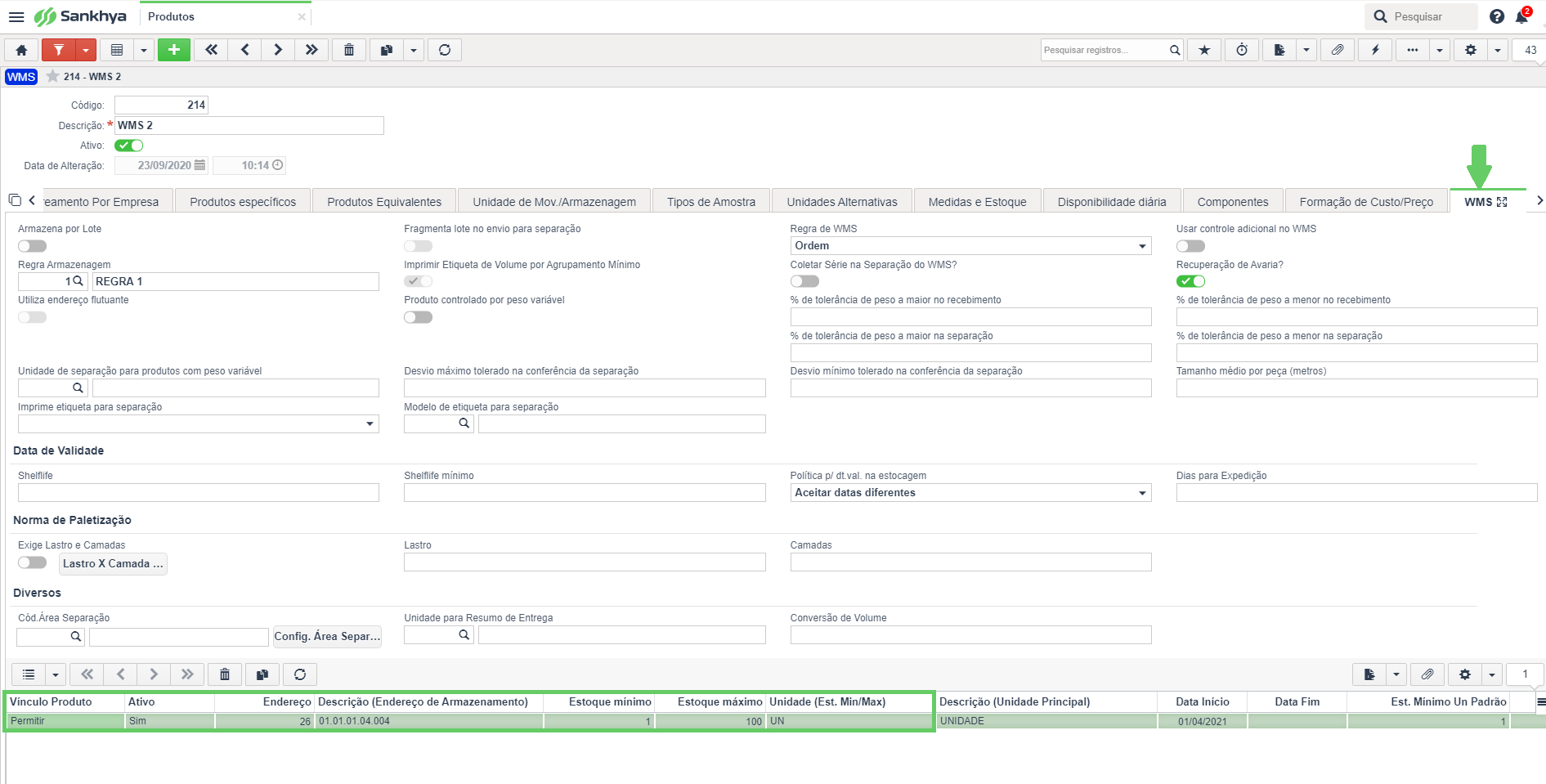The width and height of the screenshot is (1546, 784).
Task: Delete the record with the top toolbar trash icon
Action: [x=349, y=50]
